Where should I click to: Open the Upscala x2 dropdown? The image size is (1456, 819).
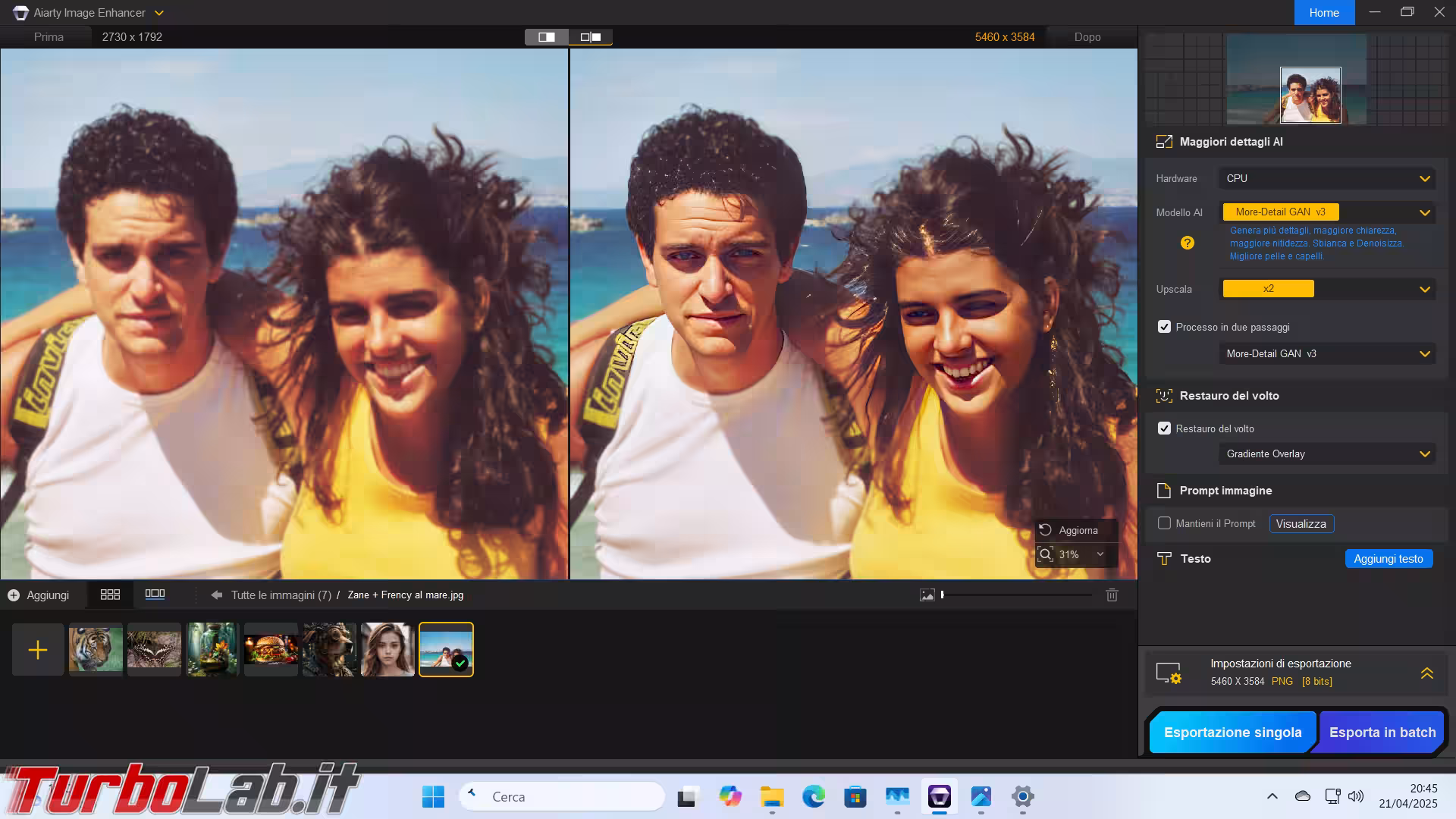[x=1327, y=289]
